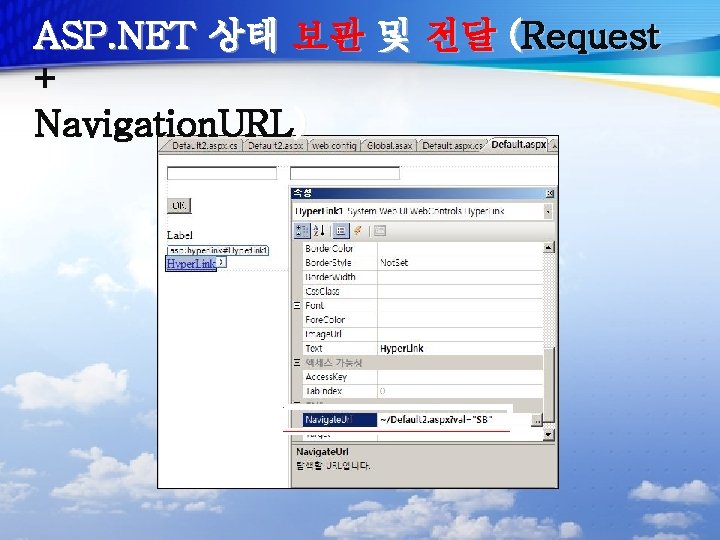Click the second empty textbox in designer

point(345,174)
